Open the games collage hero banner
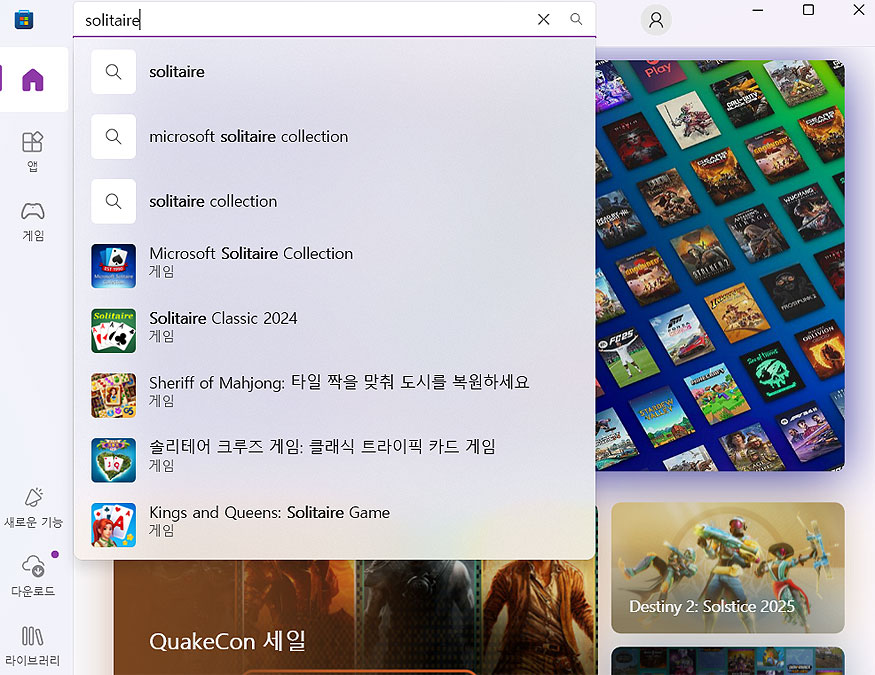875x675 pixels. coord(720,265)
